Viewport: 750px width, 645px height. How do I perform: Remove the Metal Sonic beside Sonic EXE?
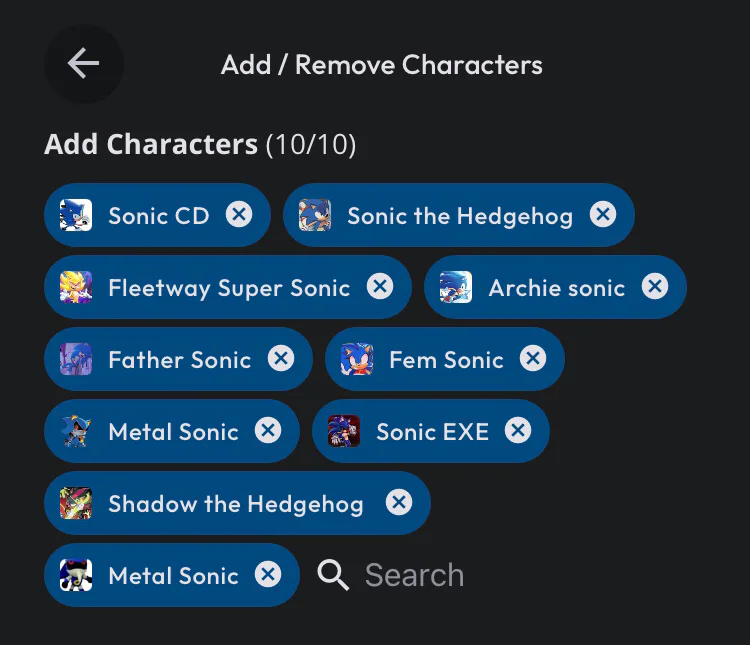click(268, 430)
